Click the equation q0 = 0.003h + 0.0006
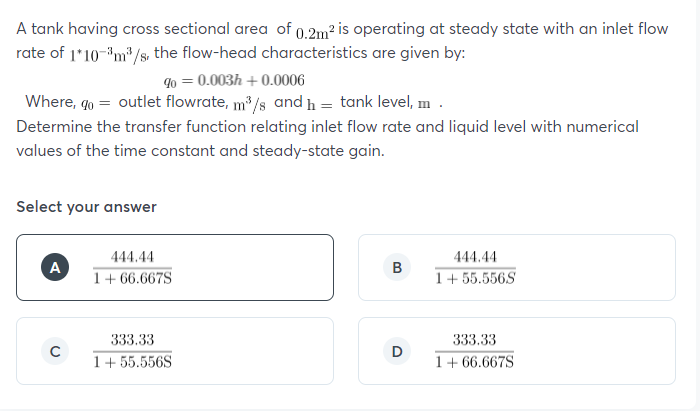 click(234, 80)
